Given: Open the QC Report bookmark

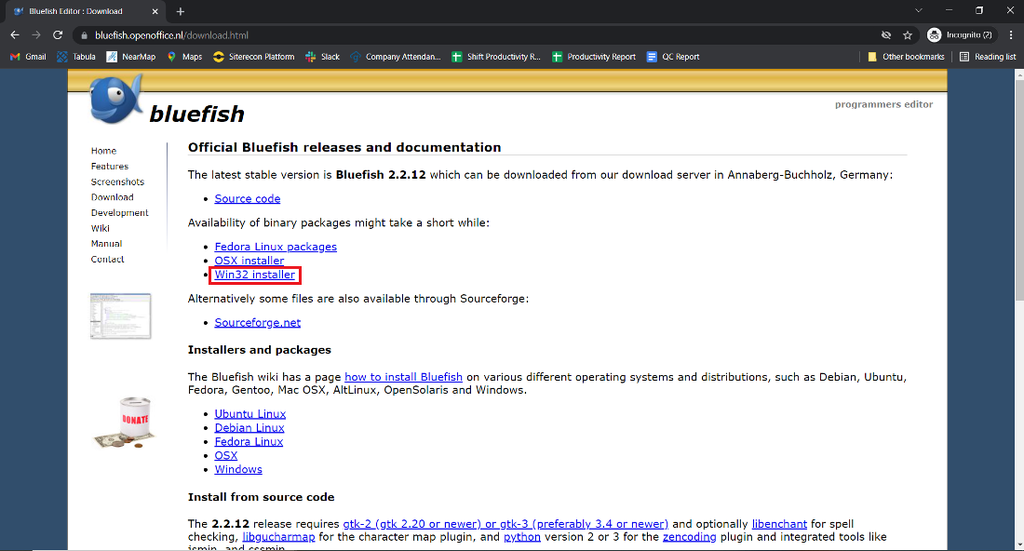Looking at the screenshot, I should [x=673, y=57].
